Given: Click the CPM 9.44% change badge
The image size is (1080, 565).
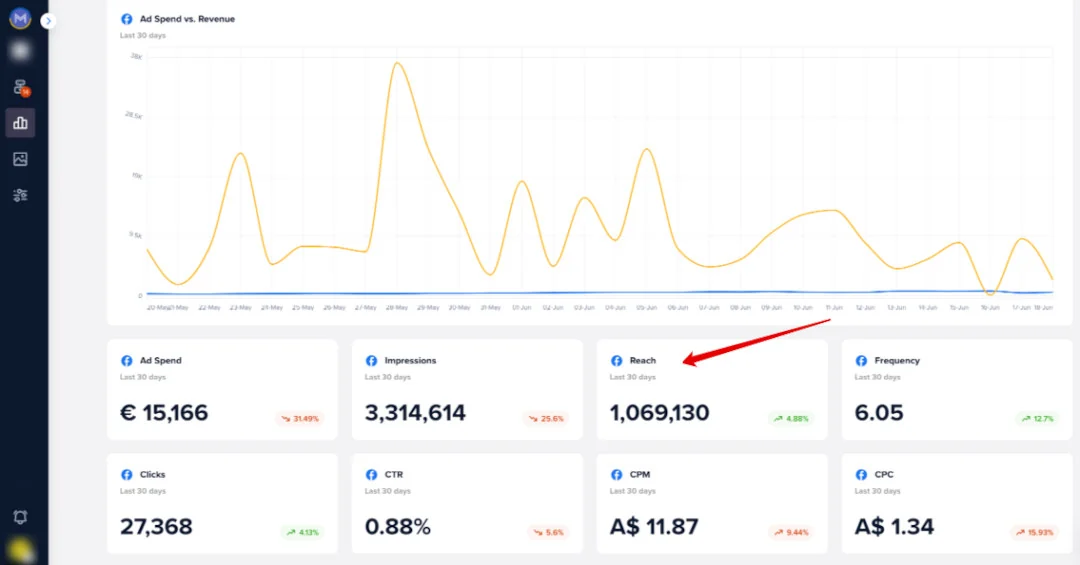Looking at the screenshot, I should click(791, 532).
